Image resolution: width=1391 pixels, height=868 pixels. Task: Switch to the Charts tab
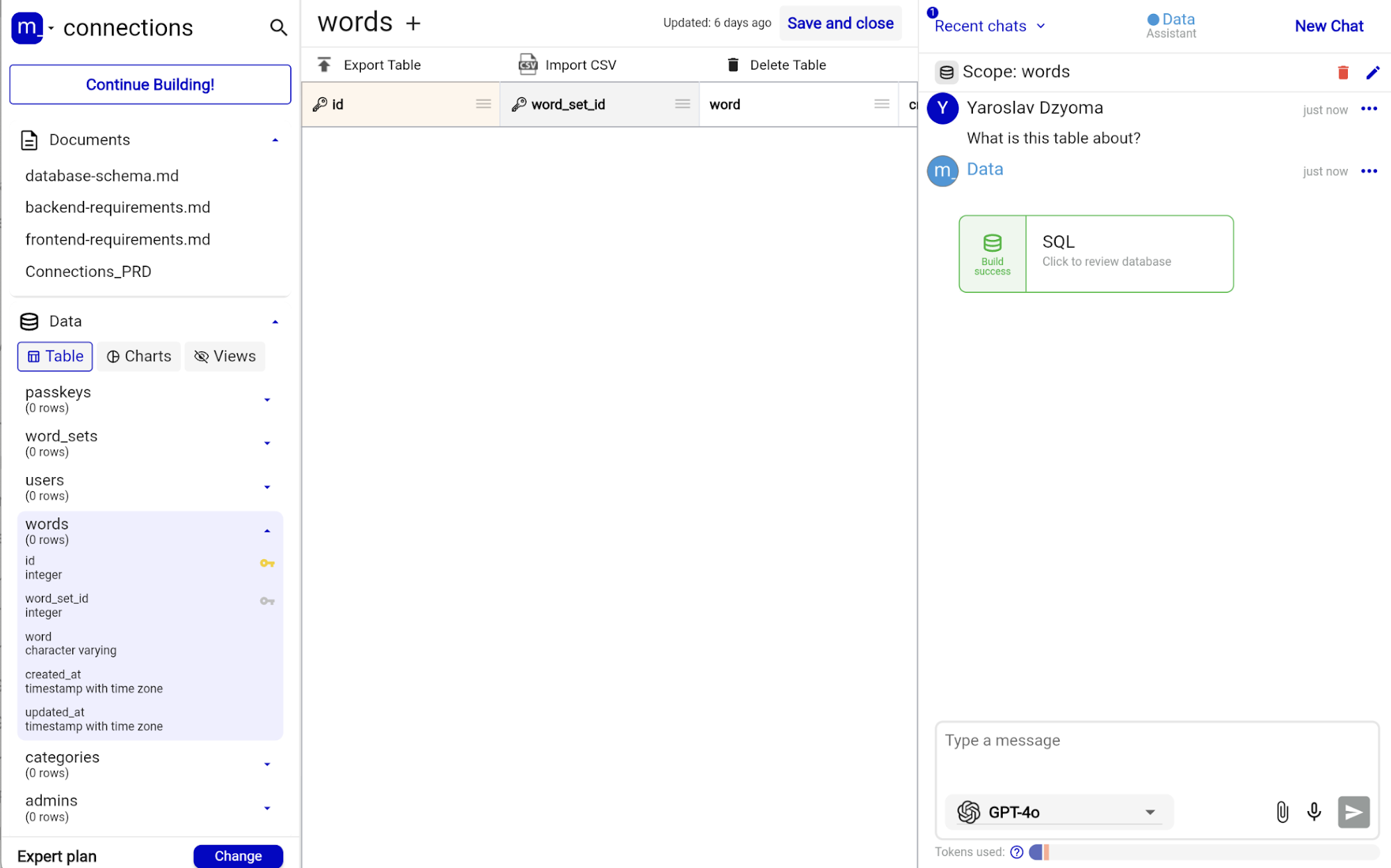pyautogui.click(x=139, y=356)
